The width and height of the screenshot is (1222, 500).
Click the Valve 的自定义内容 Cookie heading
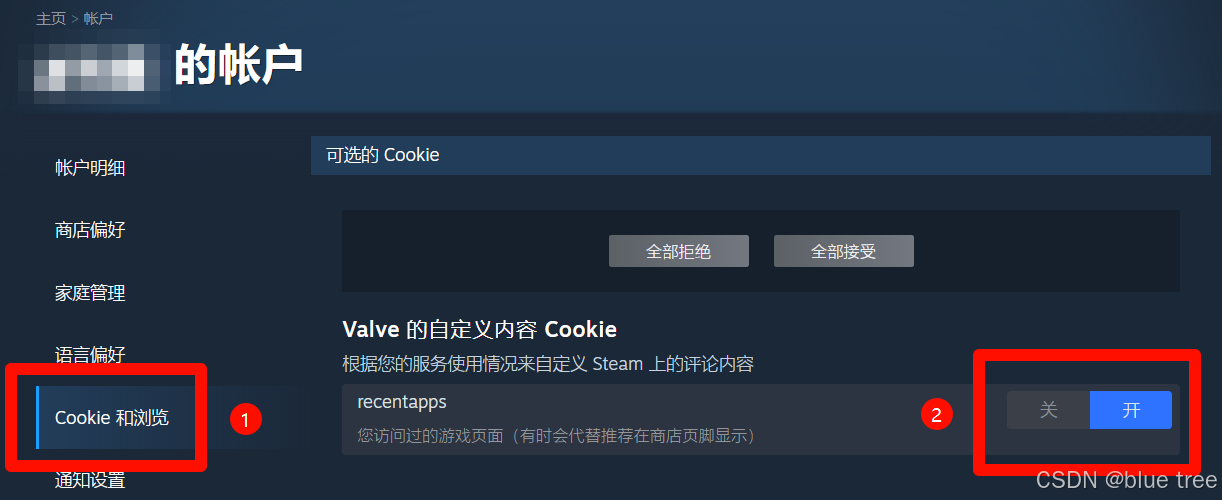pos(480,329)
